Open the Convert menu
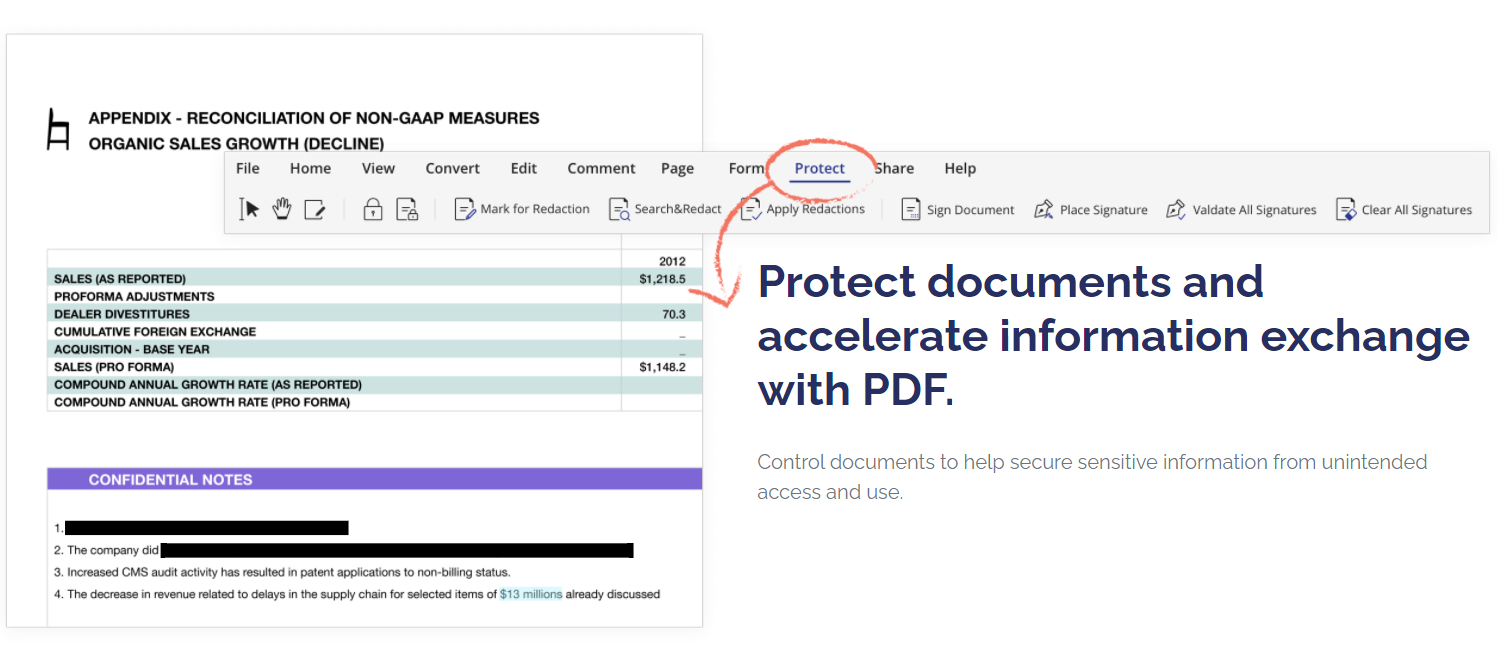Image resolution: width=1498 pixels, height=663 pixels. [x=452, y=168]
